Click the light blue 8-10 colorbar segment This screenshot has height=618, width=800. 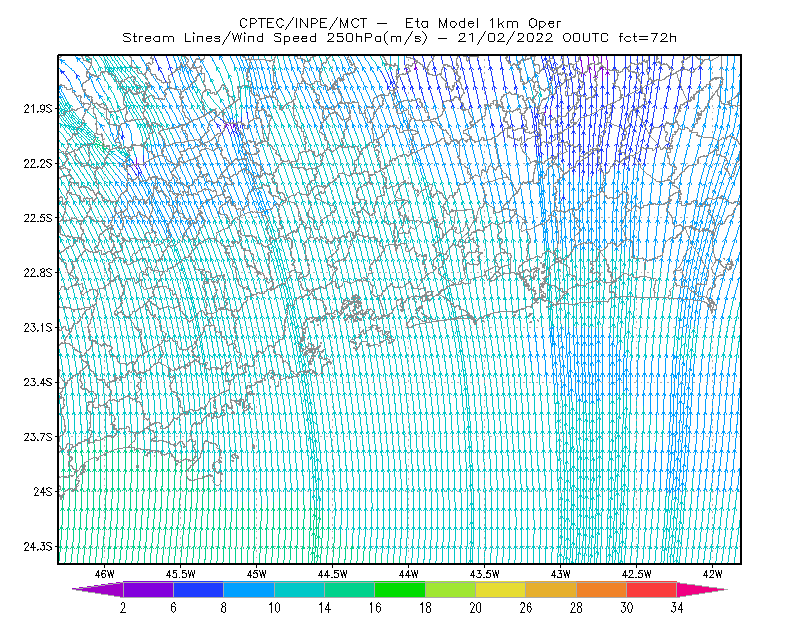[248, 589]
